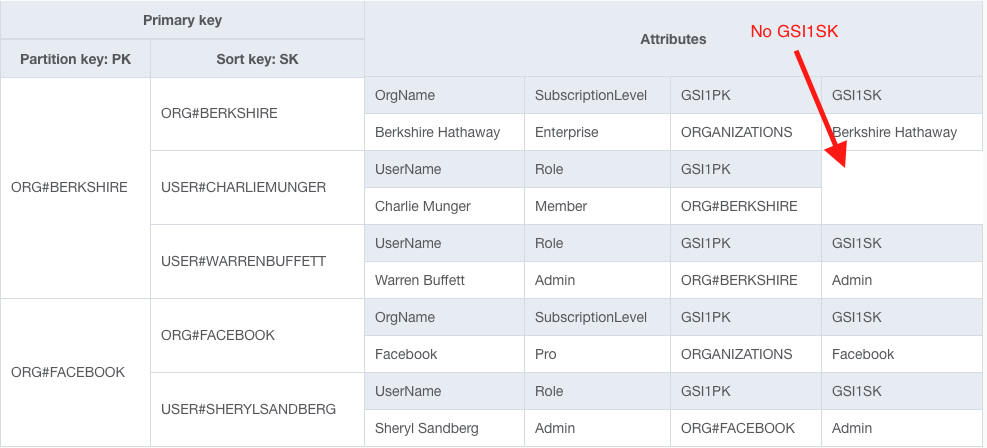Select the ORG#BERKSHIRE partition key cell
The height and width of the screenshot is (448, 987).
[69, 187]
